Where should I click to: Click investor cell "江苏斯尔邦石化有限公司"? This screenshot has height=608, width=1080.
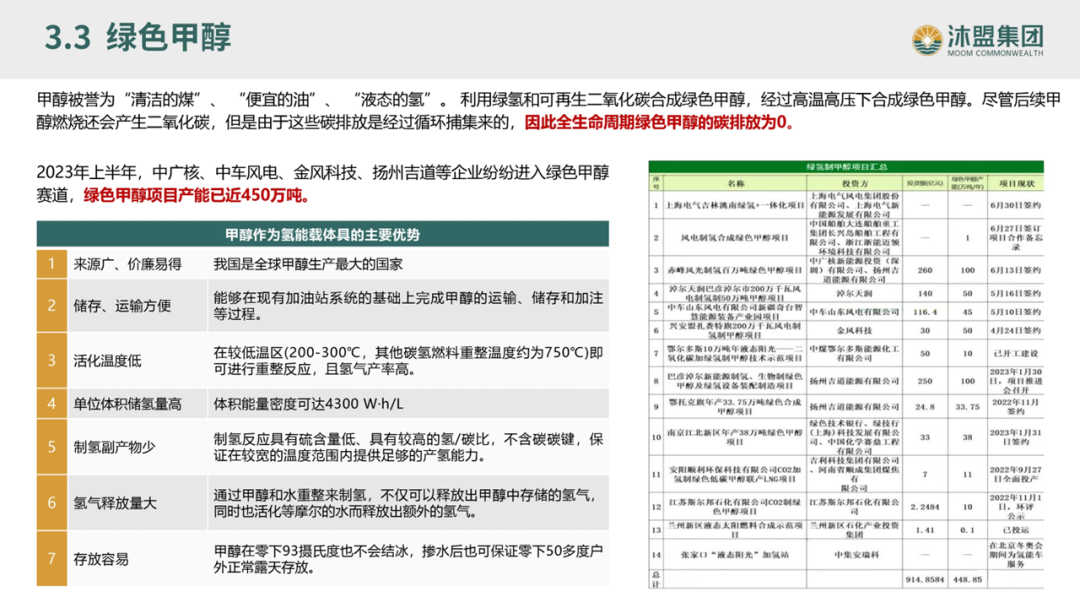pos(855,507)
